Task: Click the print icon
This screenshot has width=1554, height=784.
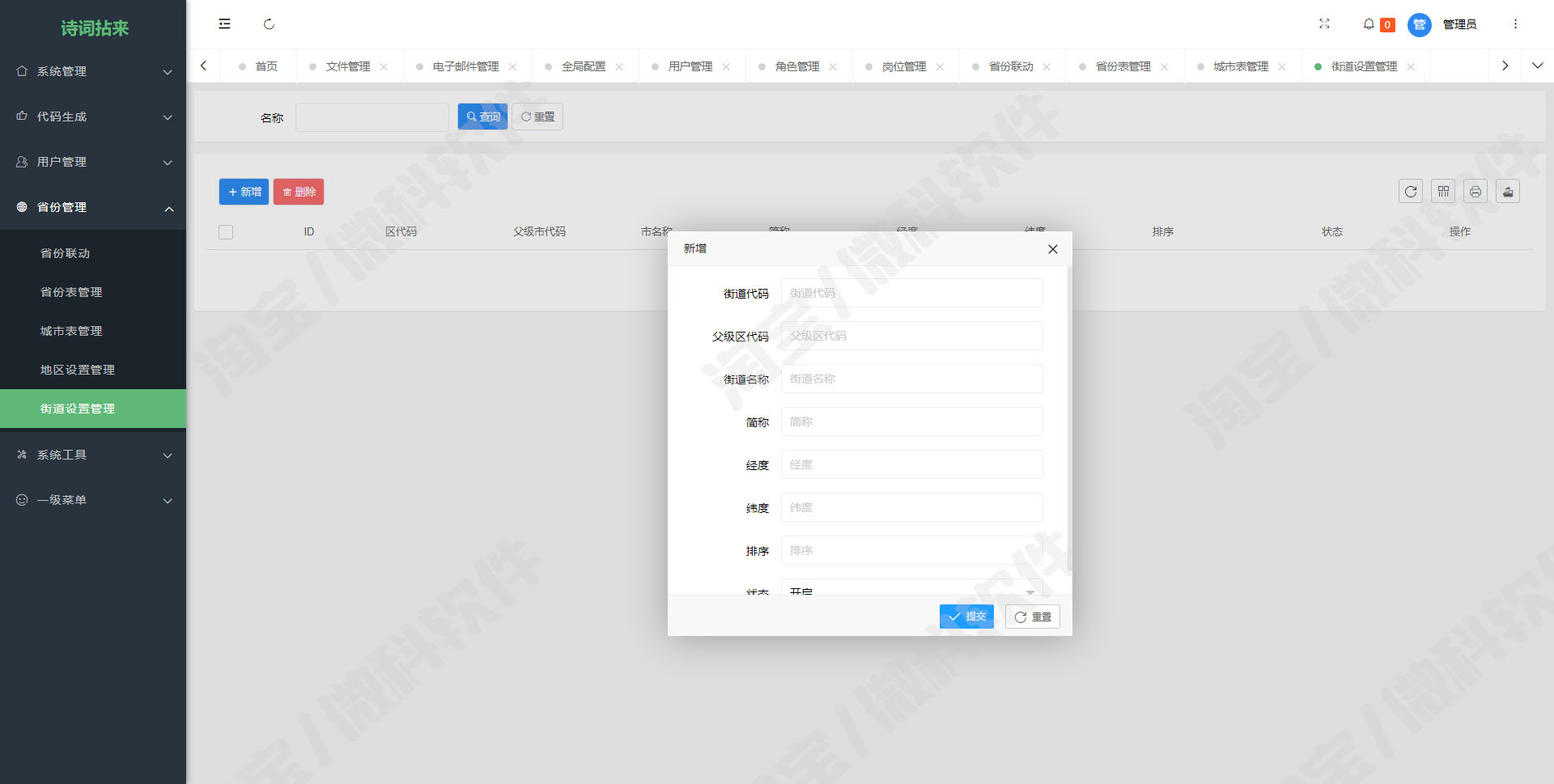Action: (x=1475, y=192)
